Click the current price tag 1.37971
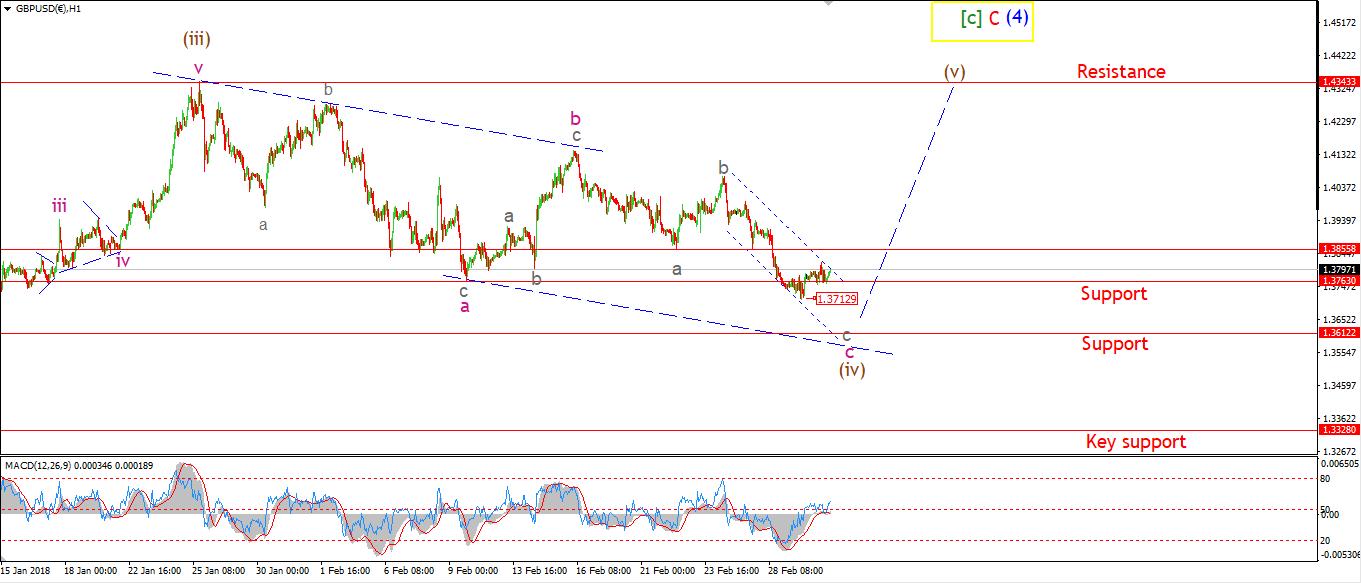 coord(1338,270)
